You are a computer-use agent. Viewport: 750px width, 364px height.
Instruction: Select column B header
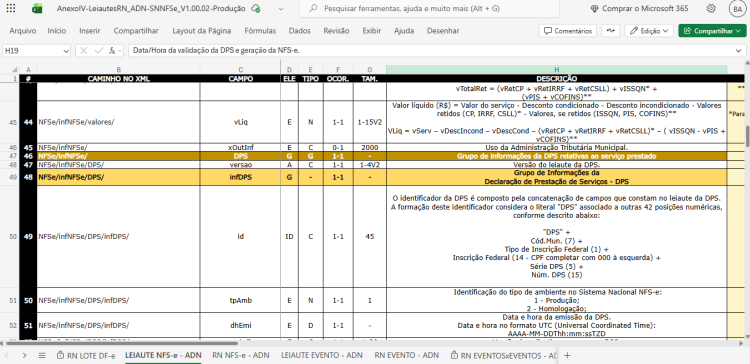tap(119, 70)
